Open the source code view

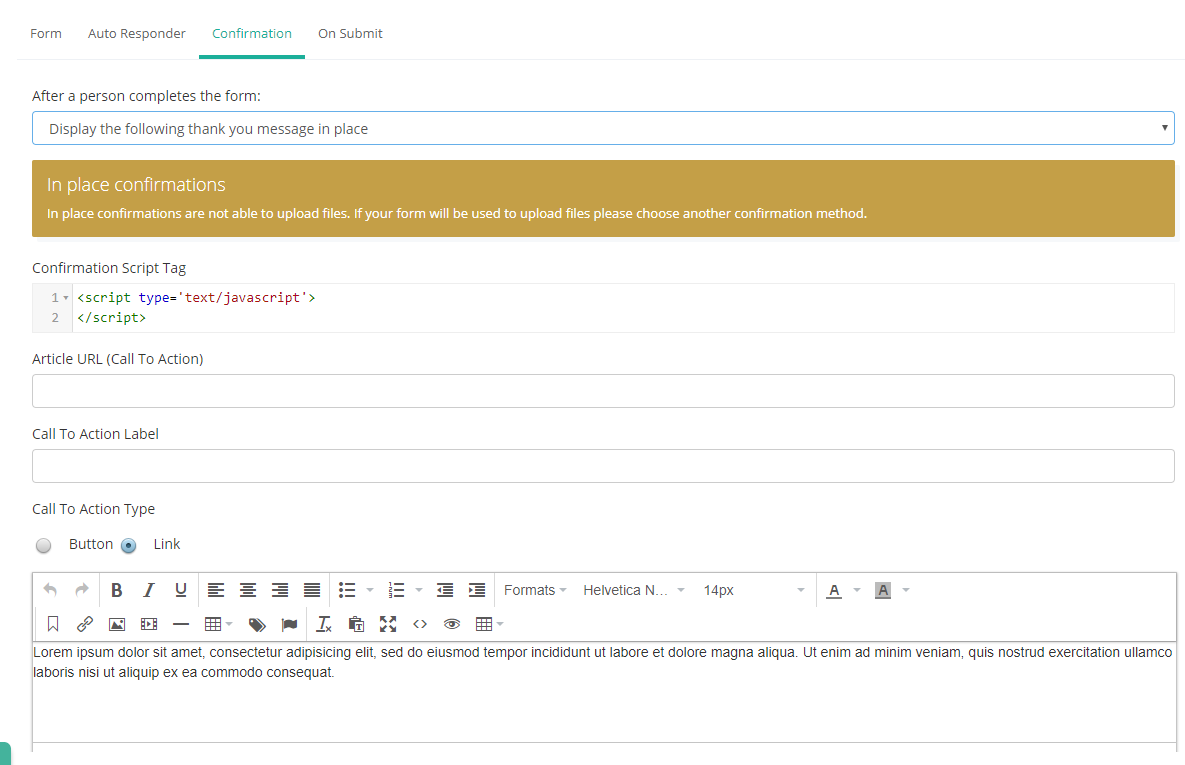420,624
